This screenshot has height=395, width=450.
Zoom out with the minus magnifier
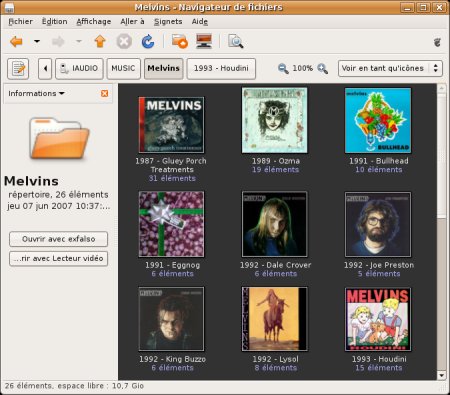tap(283, 69)
